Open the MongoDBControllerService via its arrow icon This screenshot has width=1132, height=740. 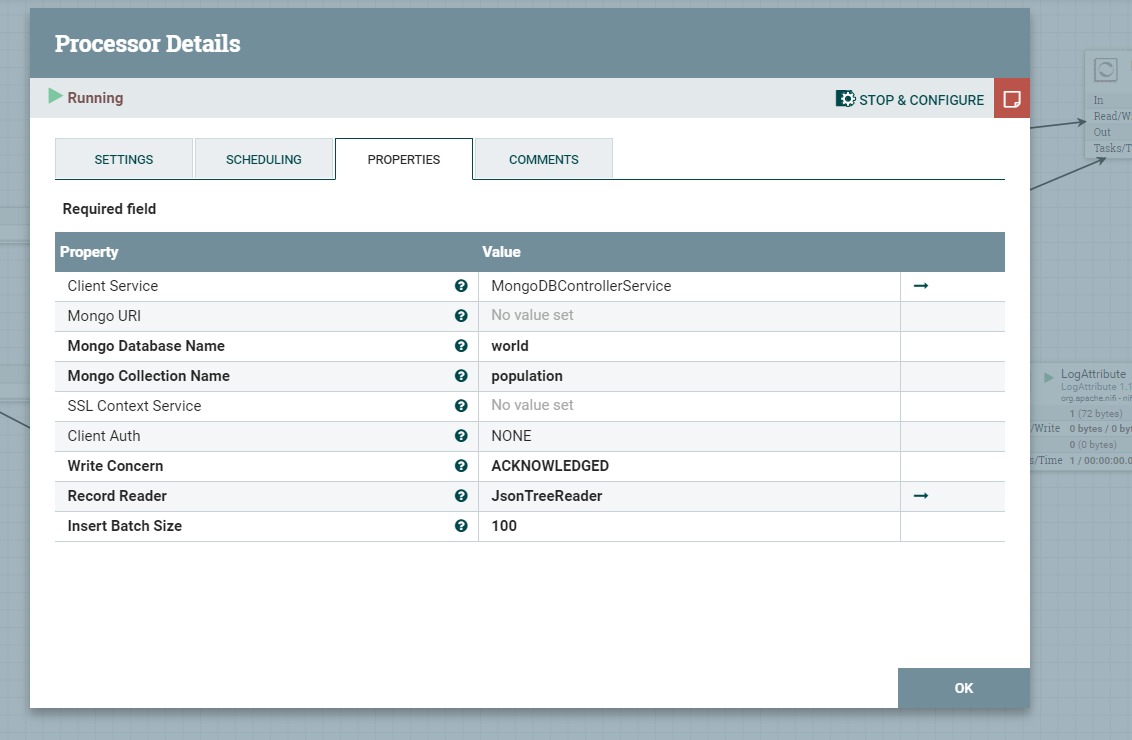click(x=920, y=285)
